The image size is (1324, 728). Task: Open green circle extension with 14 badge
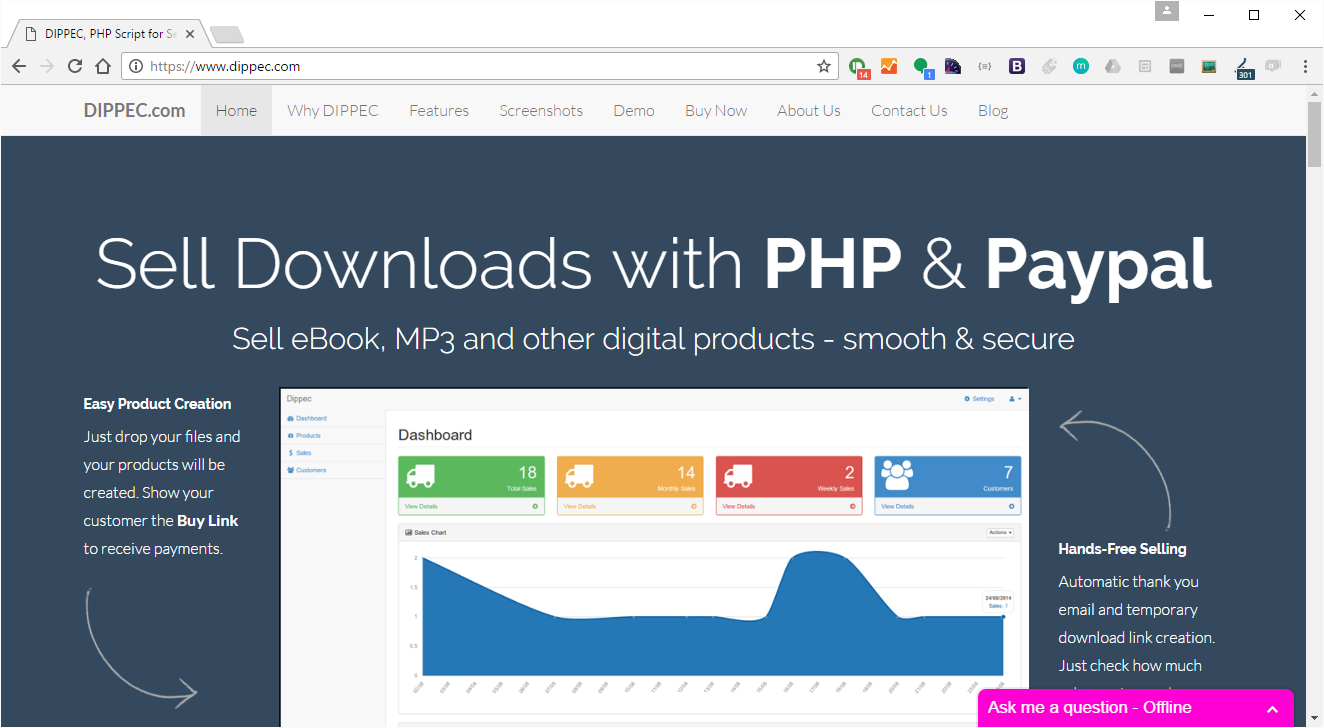pyautogui.click(x=858, y=67)
